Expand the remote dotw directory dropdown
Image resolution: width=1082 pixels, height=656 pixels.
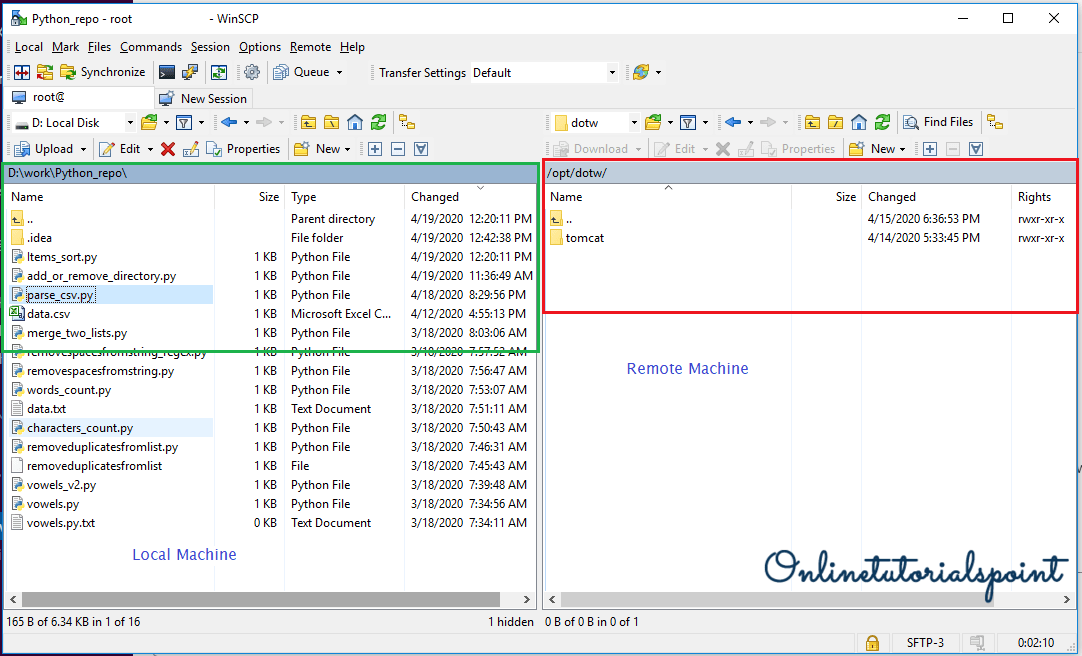[633, 123]
